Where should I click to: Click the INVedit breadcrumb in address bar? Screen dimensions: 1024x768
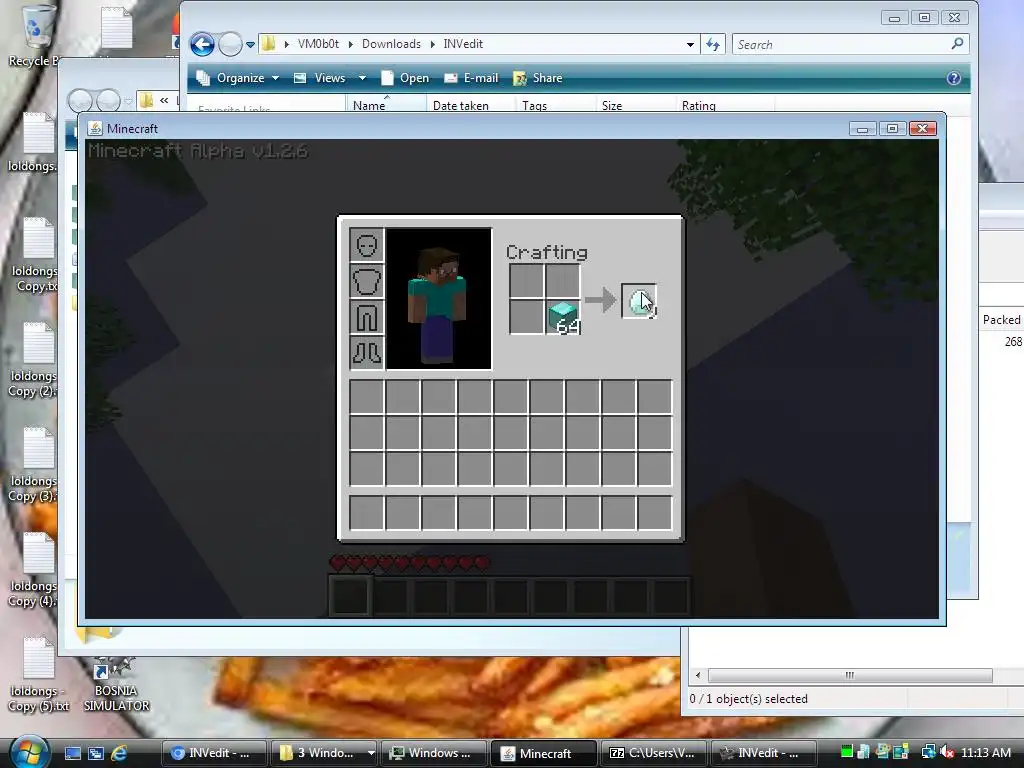pyautogui.click(x=463, y=44)
